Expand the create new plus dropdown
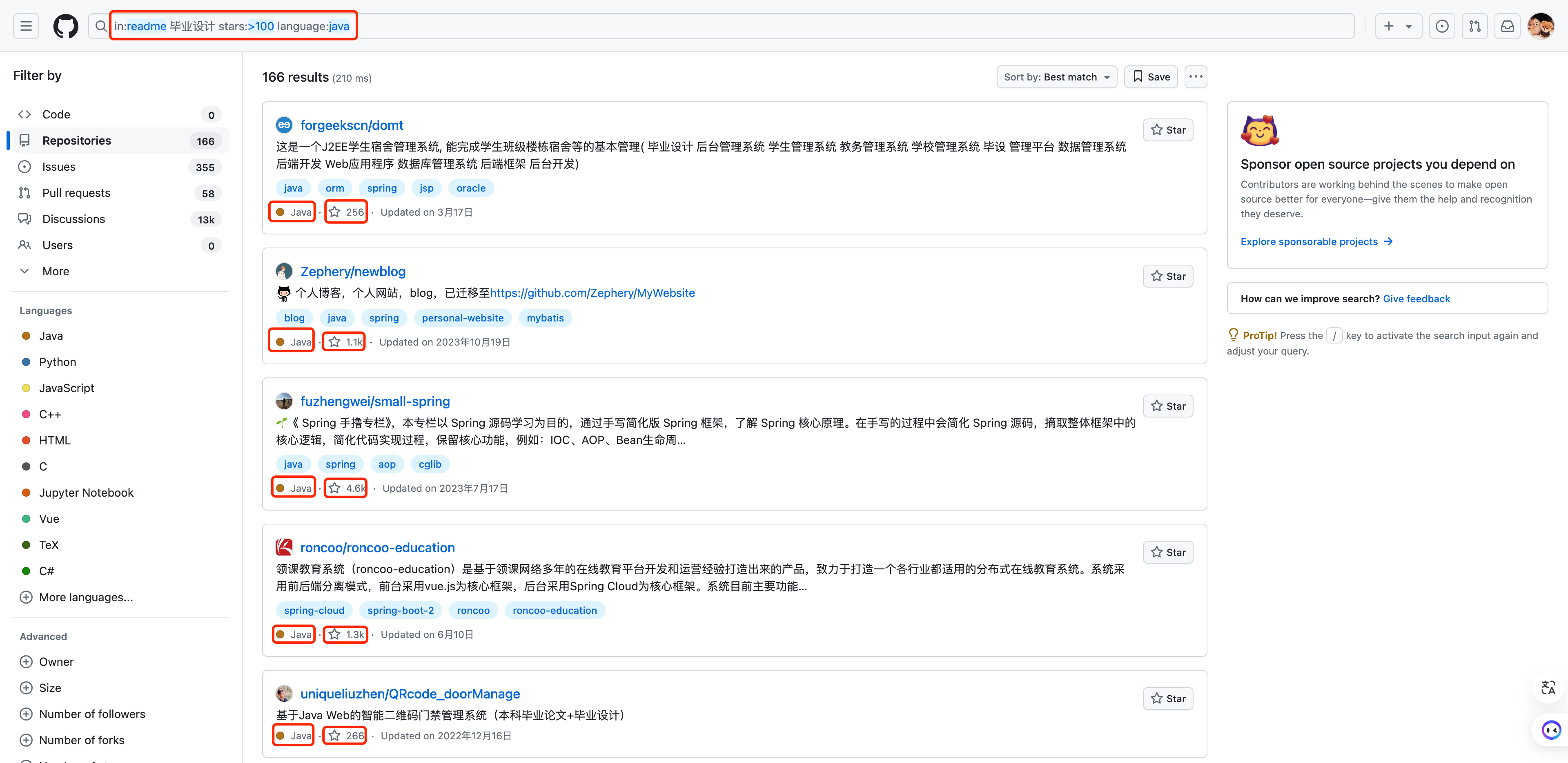Image resolution: width=1568 pixels, height=763 pixels. tap(1398, 26)
